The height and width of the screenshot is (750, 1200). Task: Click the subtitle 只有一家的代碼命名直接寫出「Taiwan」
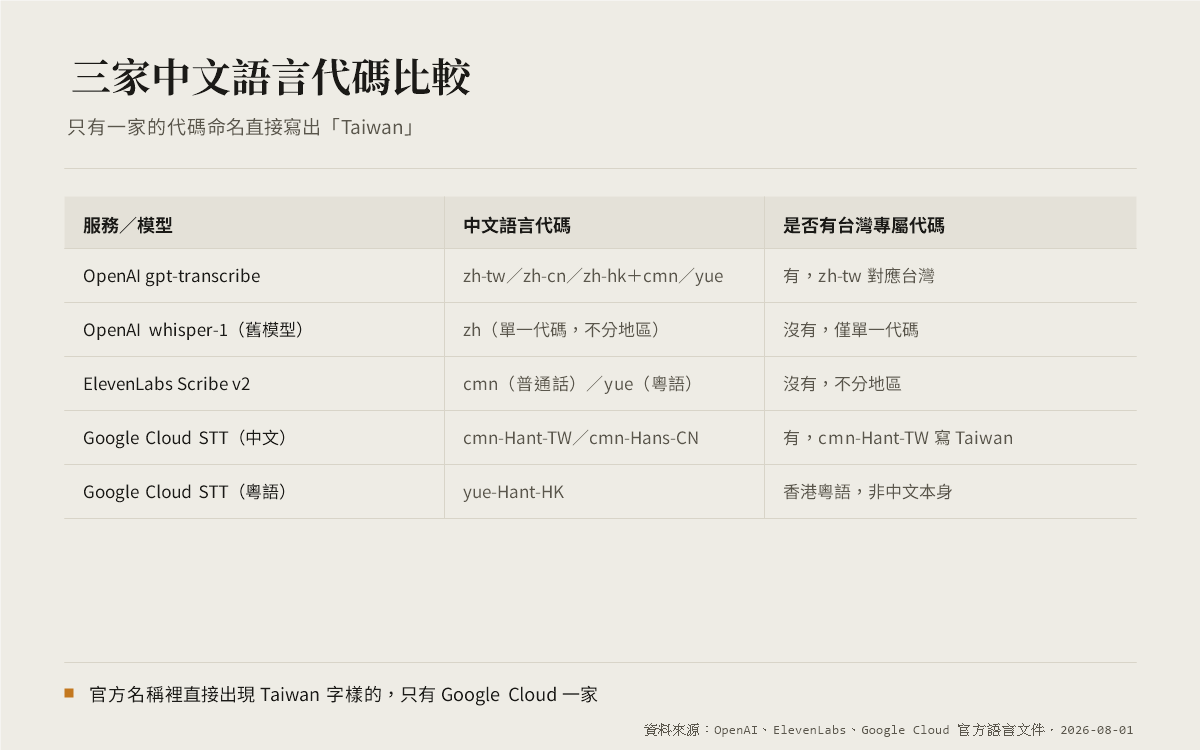coord(242,128)
